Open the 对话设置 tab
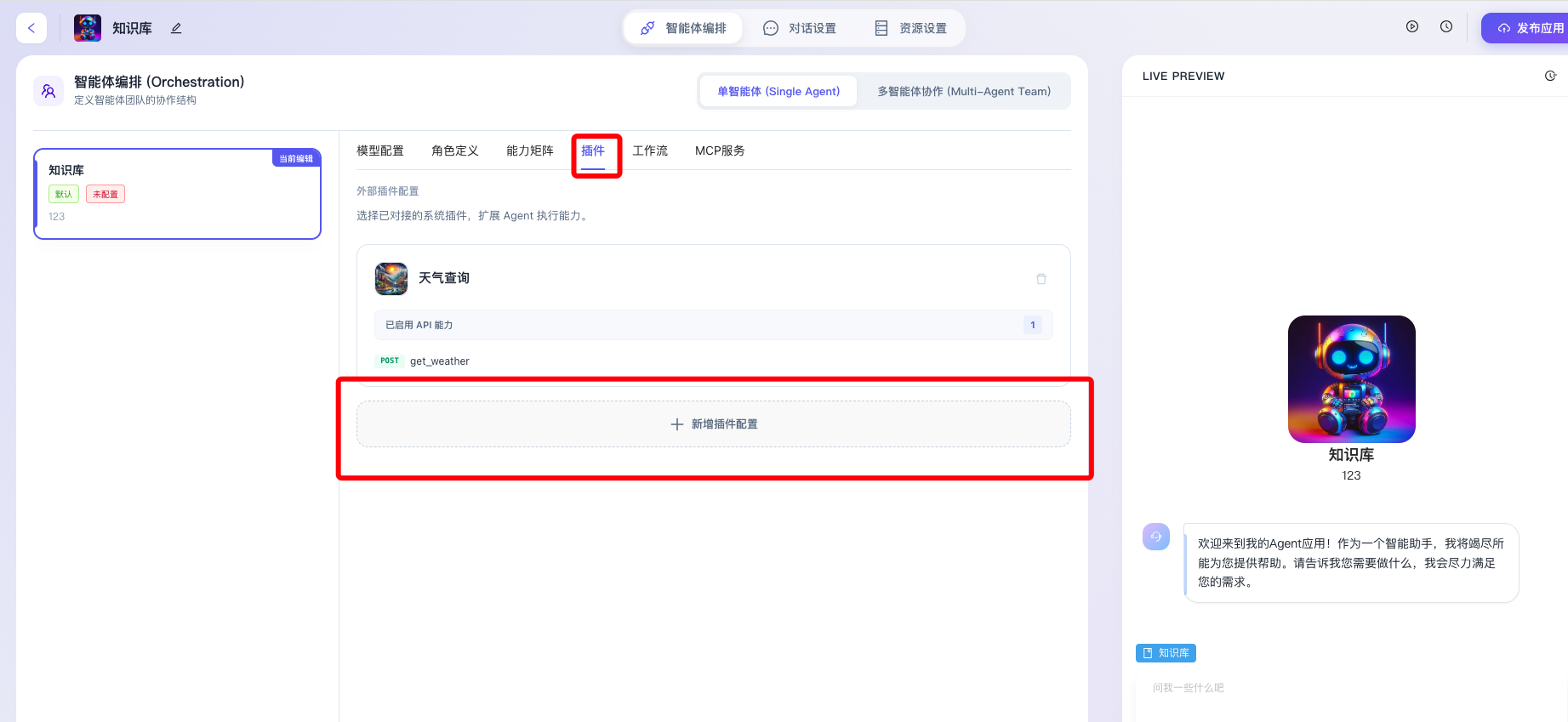1568x722 pixels. pyautogui.click(x=800, y=28)
